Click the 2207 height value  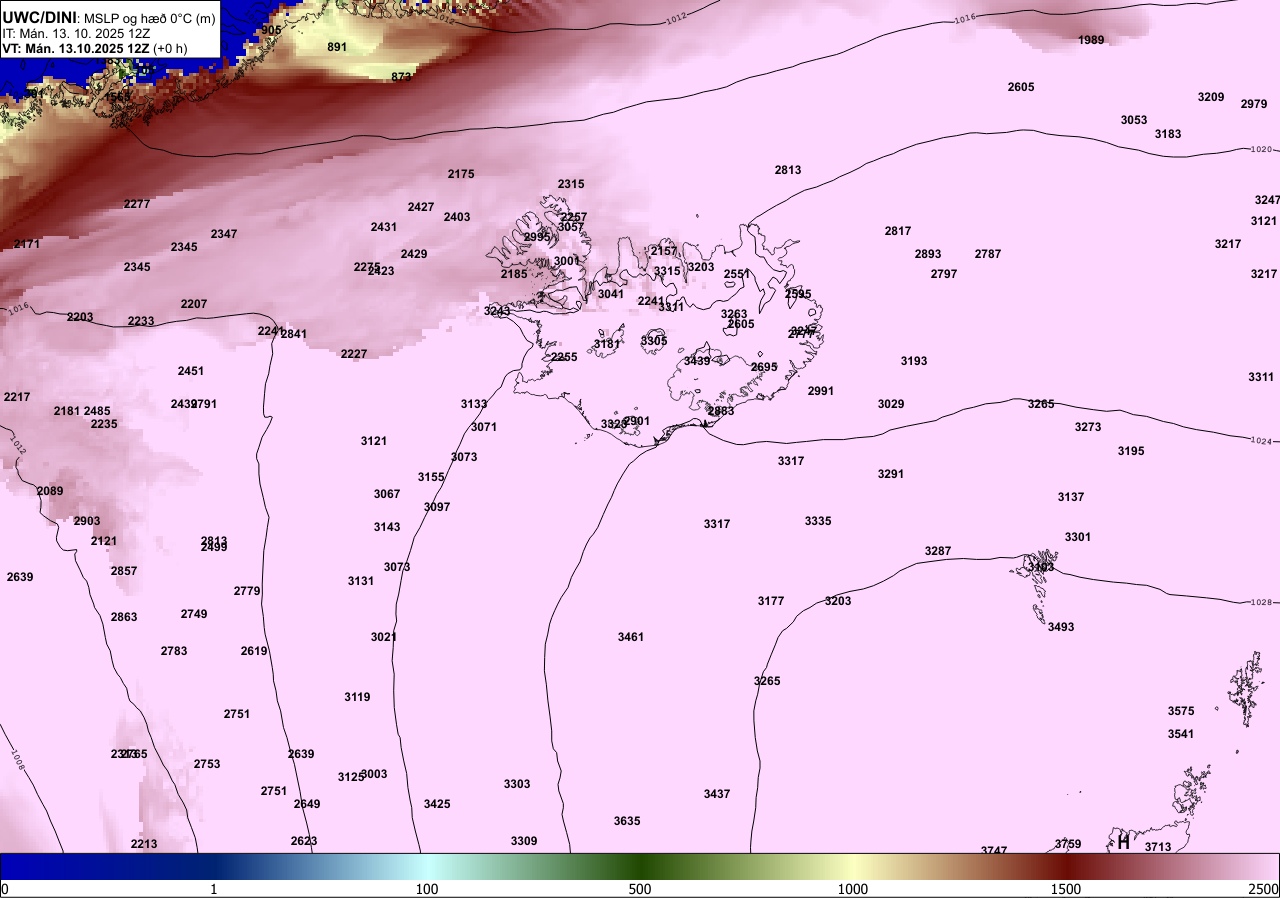pos(194,304)
